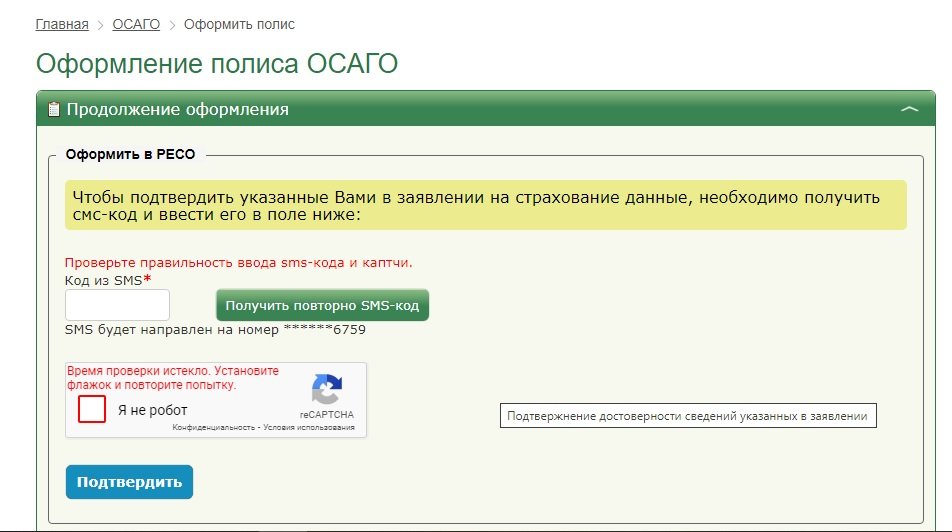Screen dimensions: 952x532
Task: Click the Подтвержнение достоверности сведений tooltip
Action: tap(688, 416)
